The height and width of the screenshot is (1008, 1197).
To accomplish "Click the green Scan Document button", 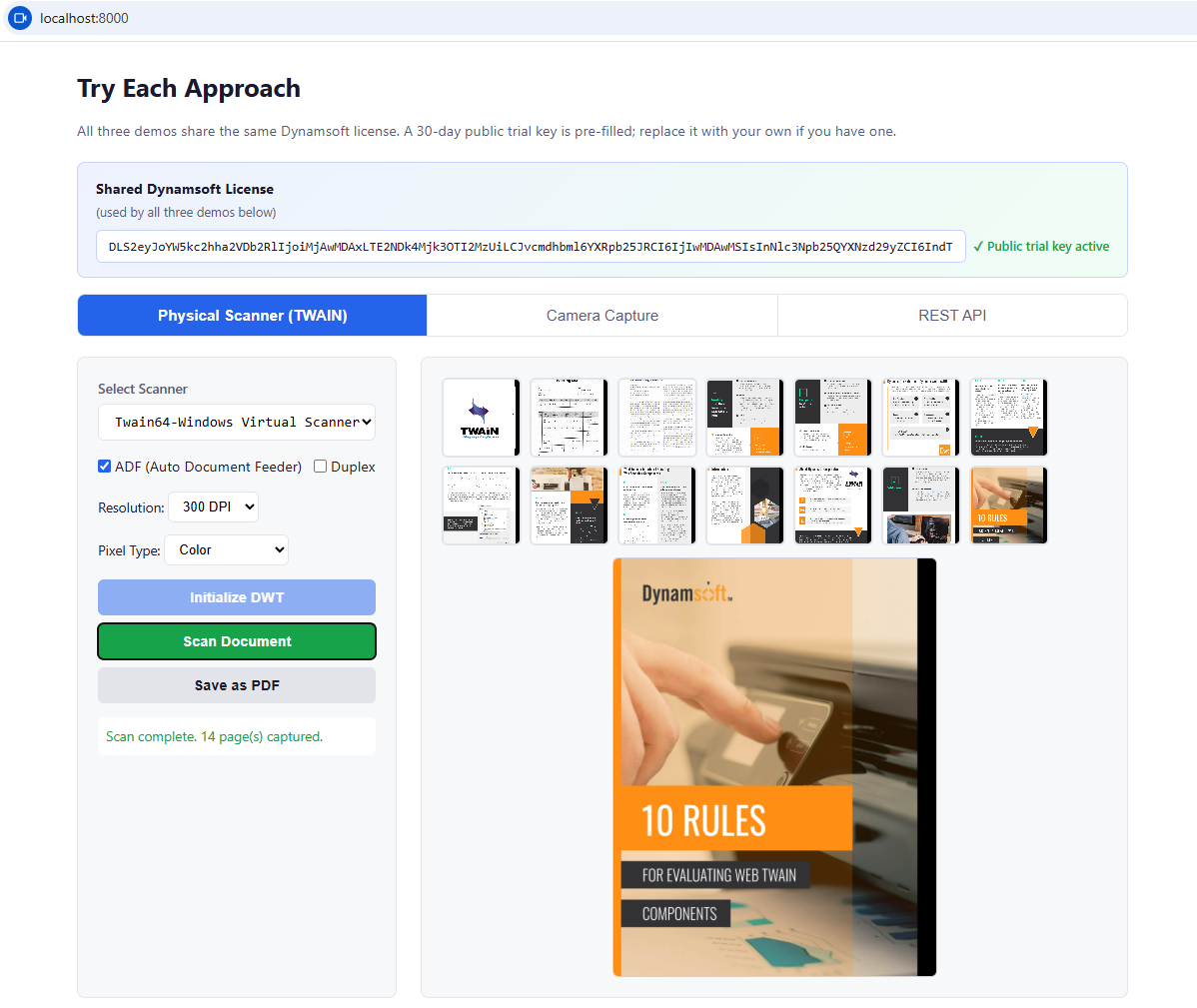I will pyautogui.click(x=237, y=641).
